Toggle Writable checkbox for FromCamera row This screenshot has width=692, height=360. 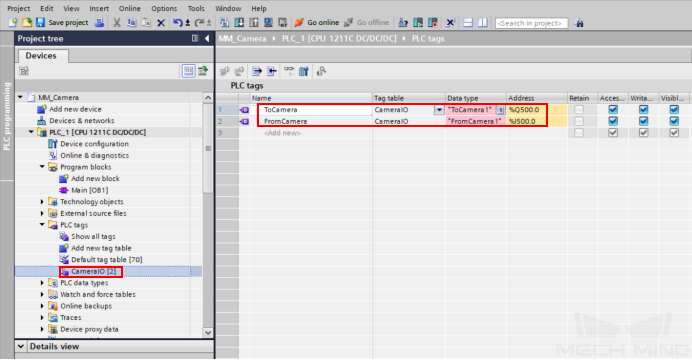point(643,121)
